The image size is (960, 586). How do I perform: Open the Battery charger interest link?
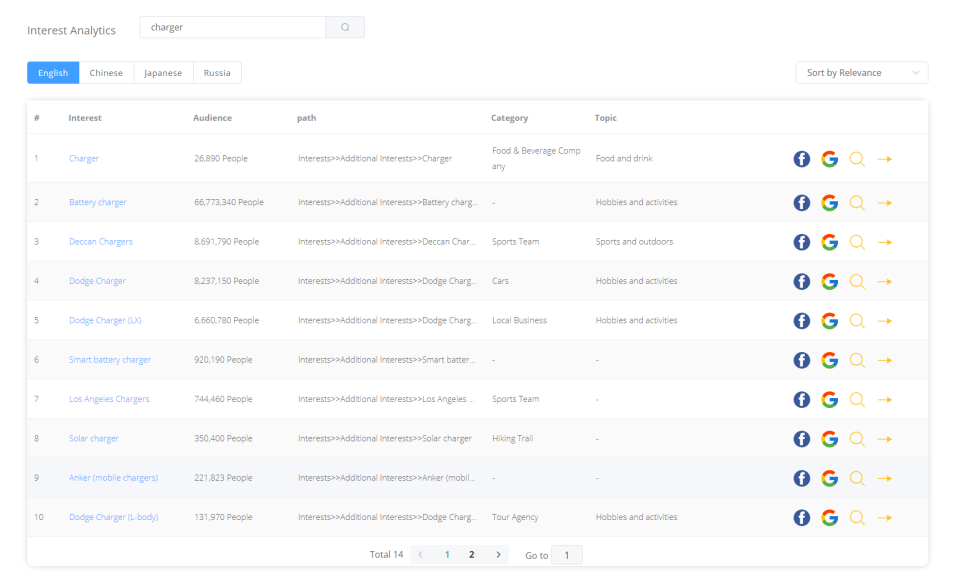click(98, 202)
